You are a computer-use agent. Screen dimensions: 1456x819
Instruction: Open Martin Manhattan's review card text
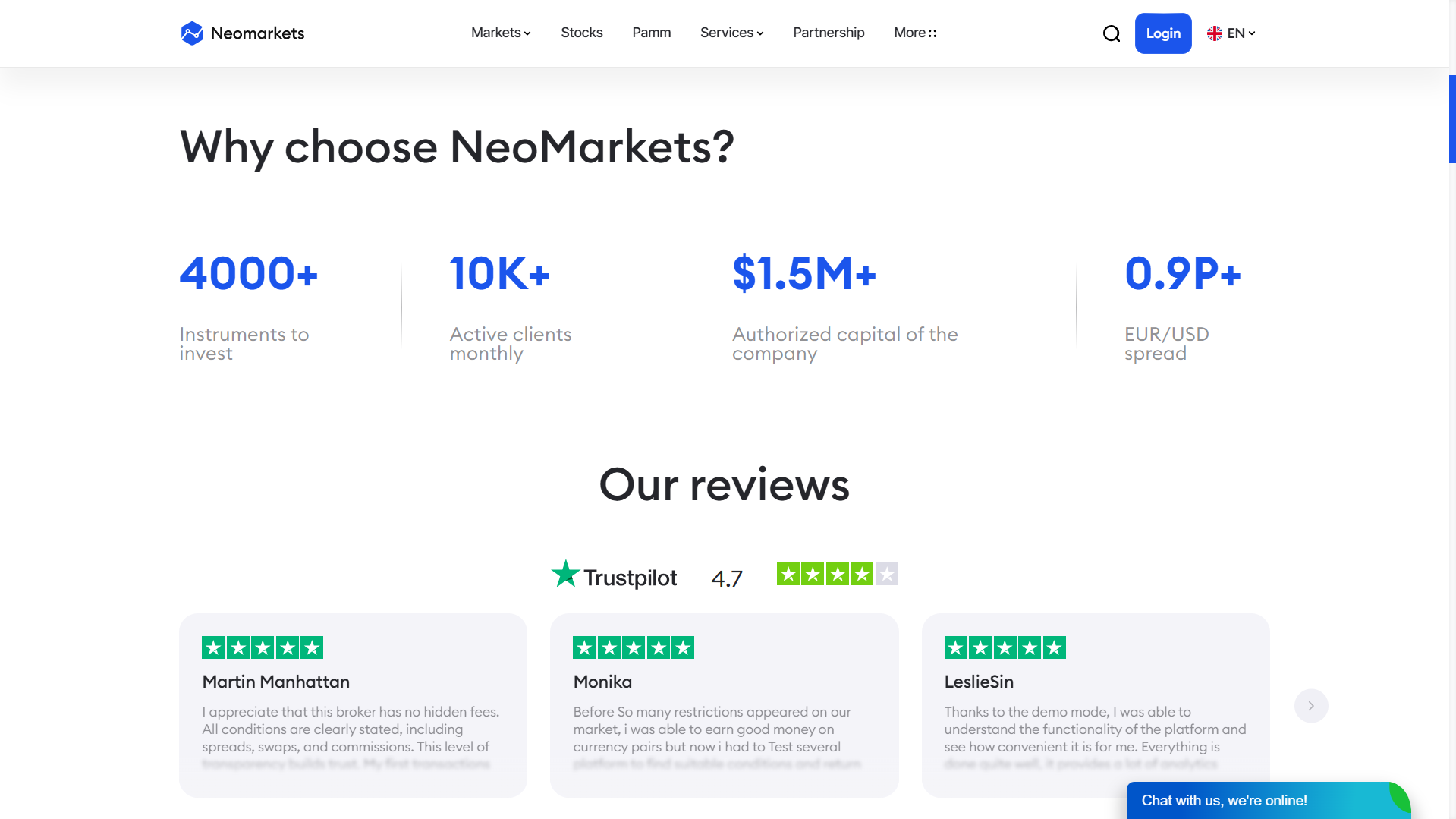click(x=351, y=738)
